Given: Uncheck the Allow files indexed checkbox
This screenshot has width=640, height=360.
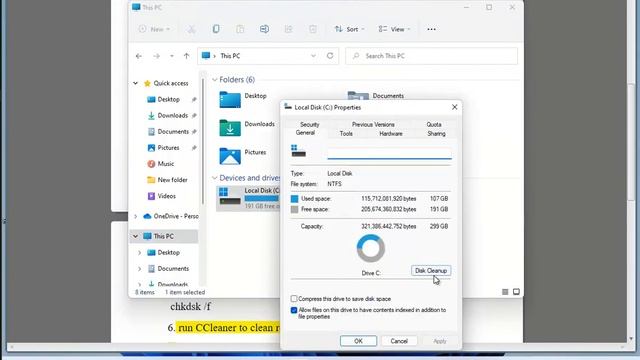Looking at the screenshot, I should (x=294, y=310).
